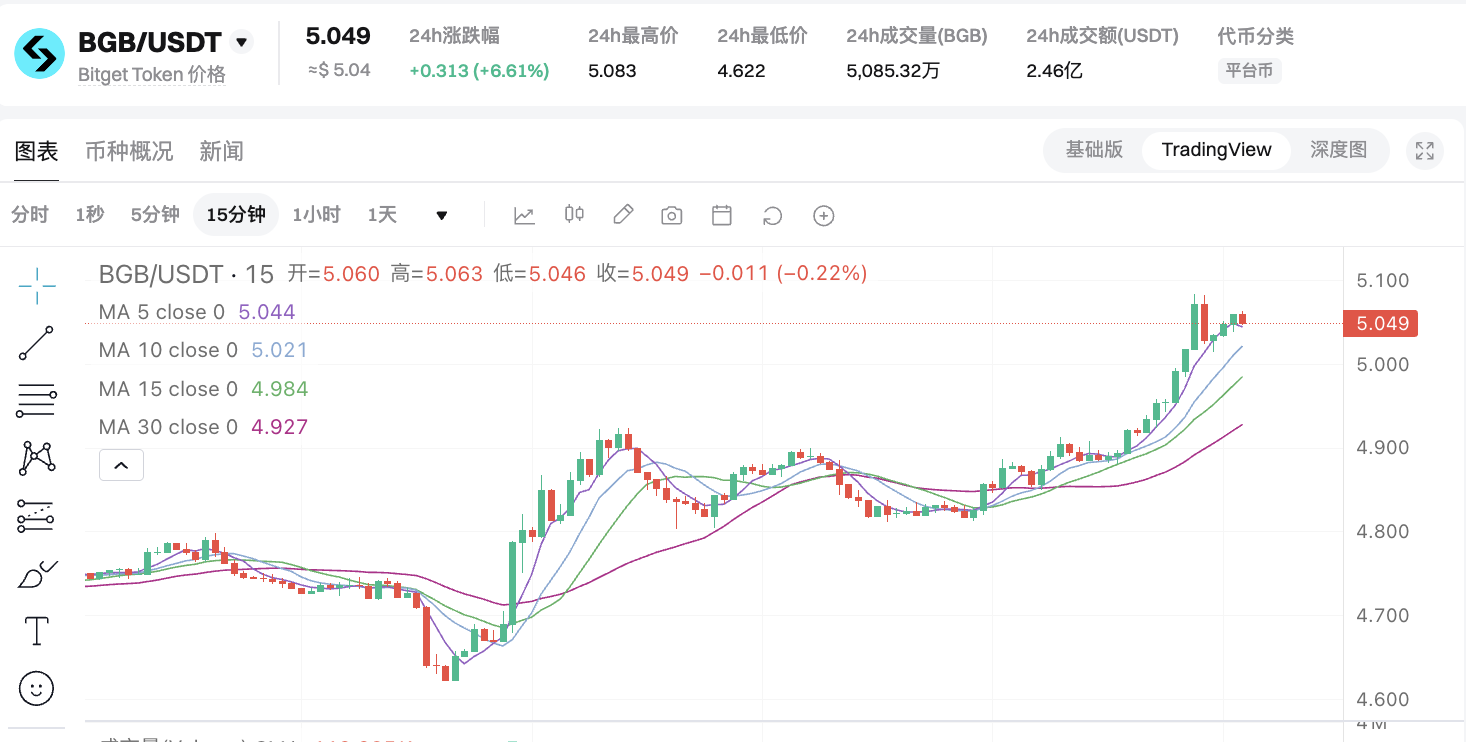Click the 24h成交额 value 2.46亿
Screen dimensions: 1466x742
pos(1054,71)
